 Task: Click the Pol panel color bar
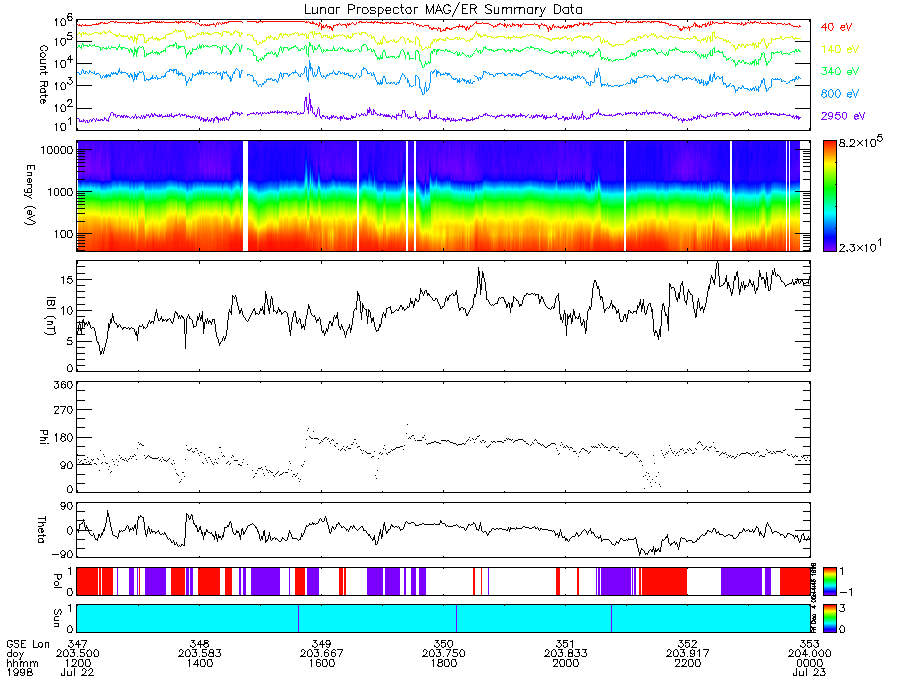[x=829, y=581]
